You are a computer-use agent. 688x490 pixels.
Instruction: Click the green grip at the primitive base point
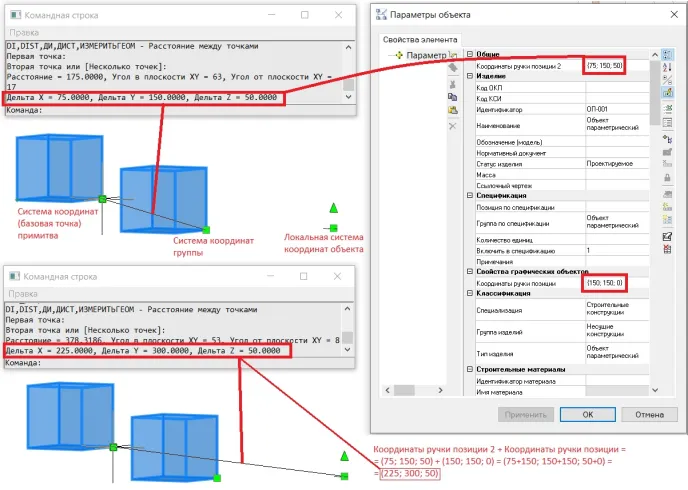coord(102,199)
